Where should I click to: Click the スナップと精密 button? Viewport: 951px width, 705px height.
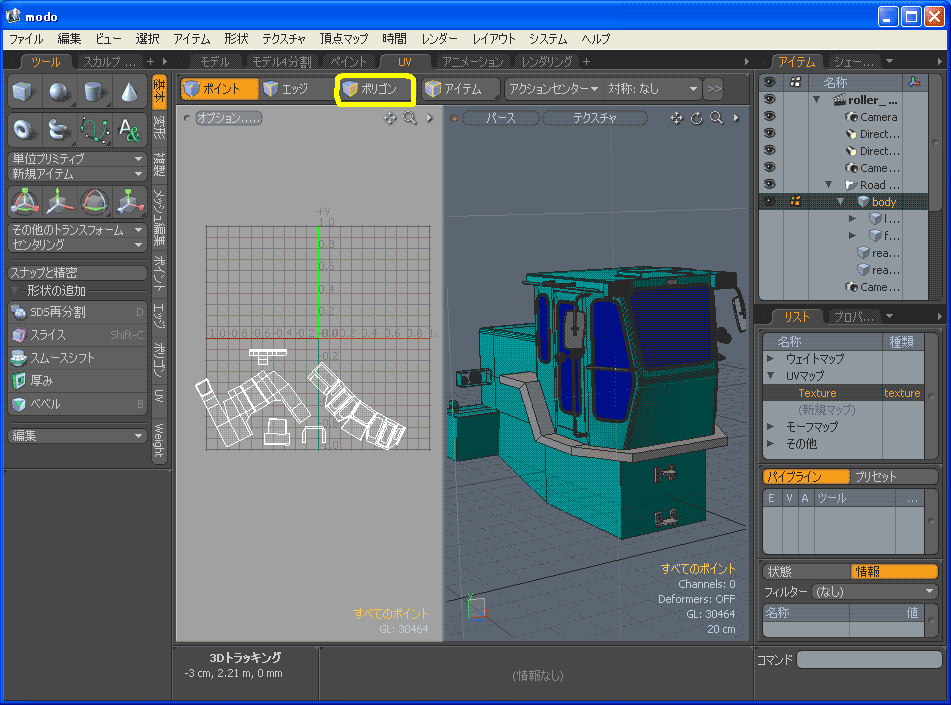77,273
